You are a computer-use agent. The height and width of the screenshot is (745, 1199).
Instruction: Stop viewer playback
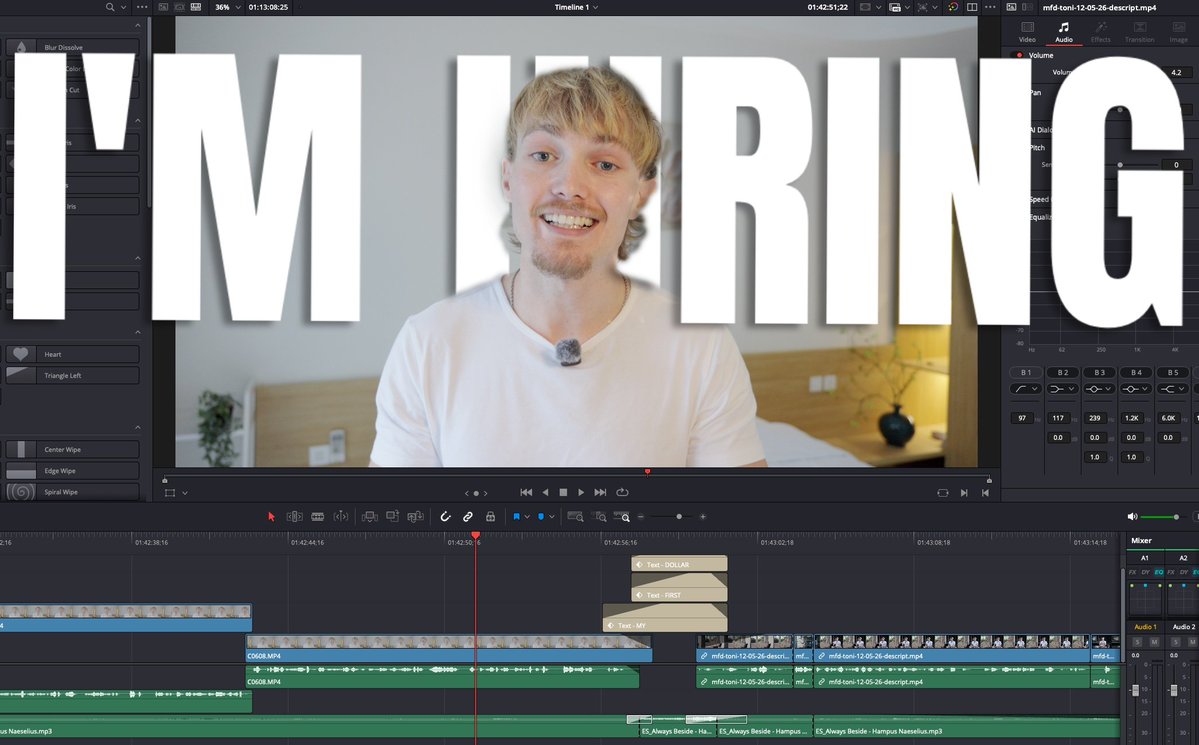[x=564, y=493]
